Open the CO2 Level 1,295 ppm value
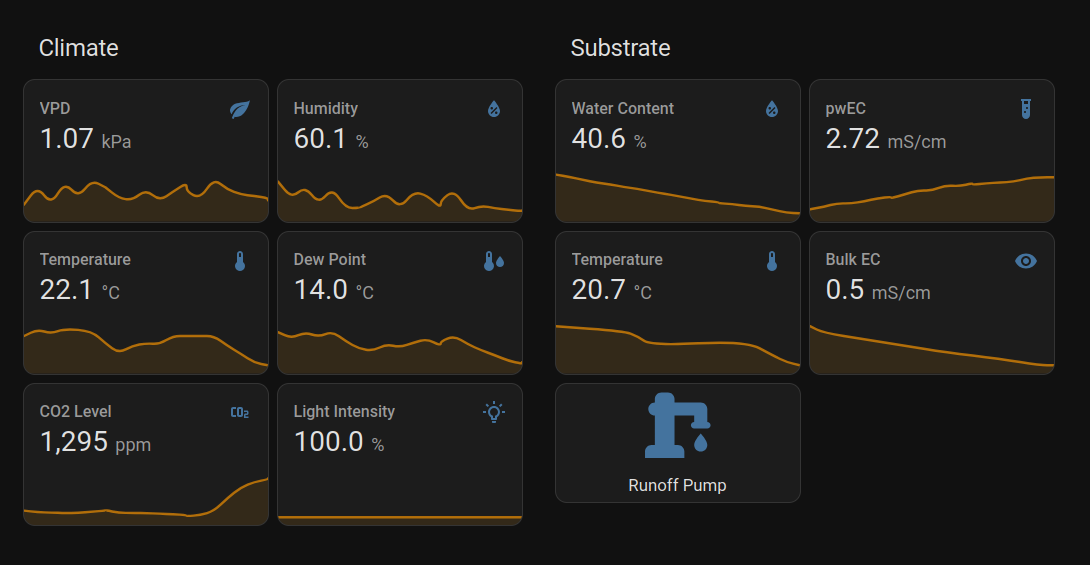This screenshot has height=565, width=1090. pos(95,442)
